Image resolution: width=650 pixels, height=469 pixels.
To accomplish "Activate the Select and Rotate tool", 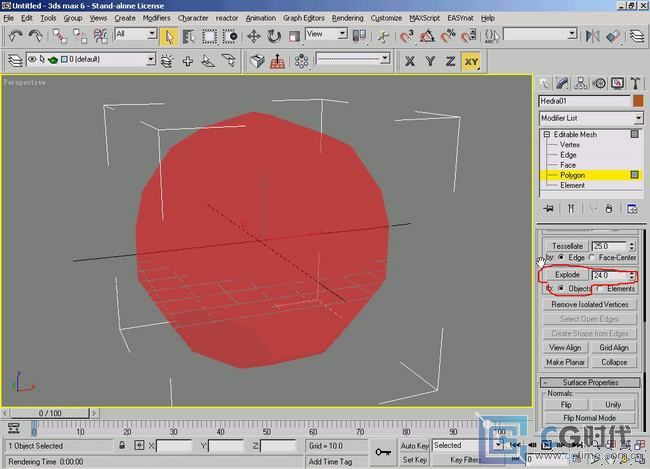I will (274, 36).
